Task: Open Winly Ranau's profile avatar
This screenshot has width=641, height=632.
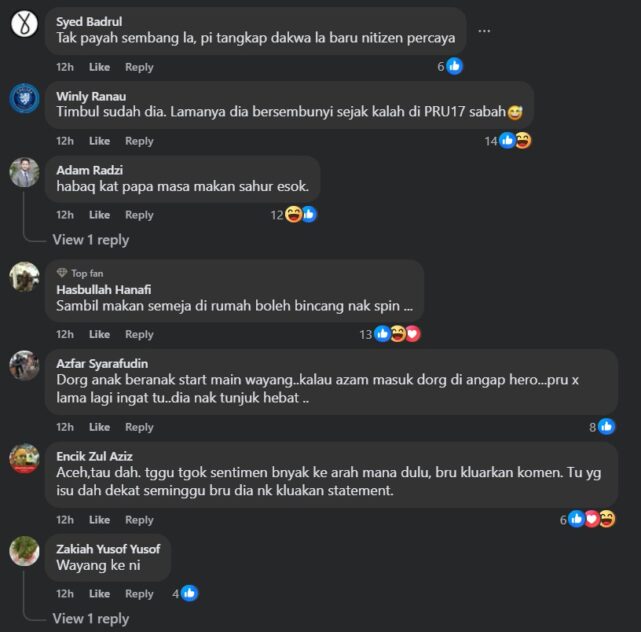Action: 25,98
